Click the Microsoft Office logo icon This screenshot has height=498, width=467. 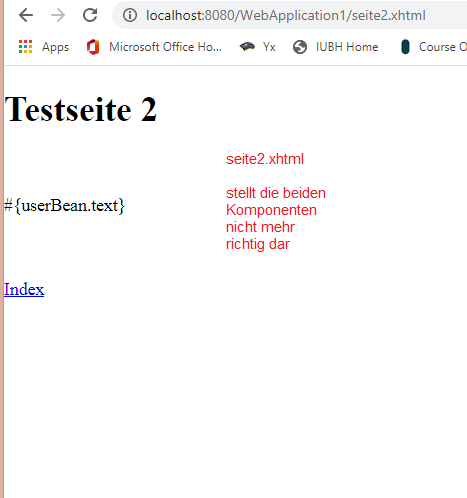(93, 47)
